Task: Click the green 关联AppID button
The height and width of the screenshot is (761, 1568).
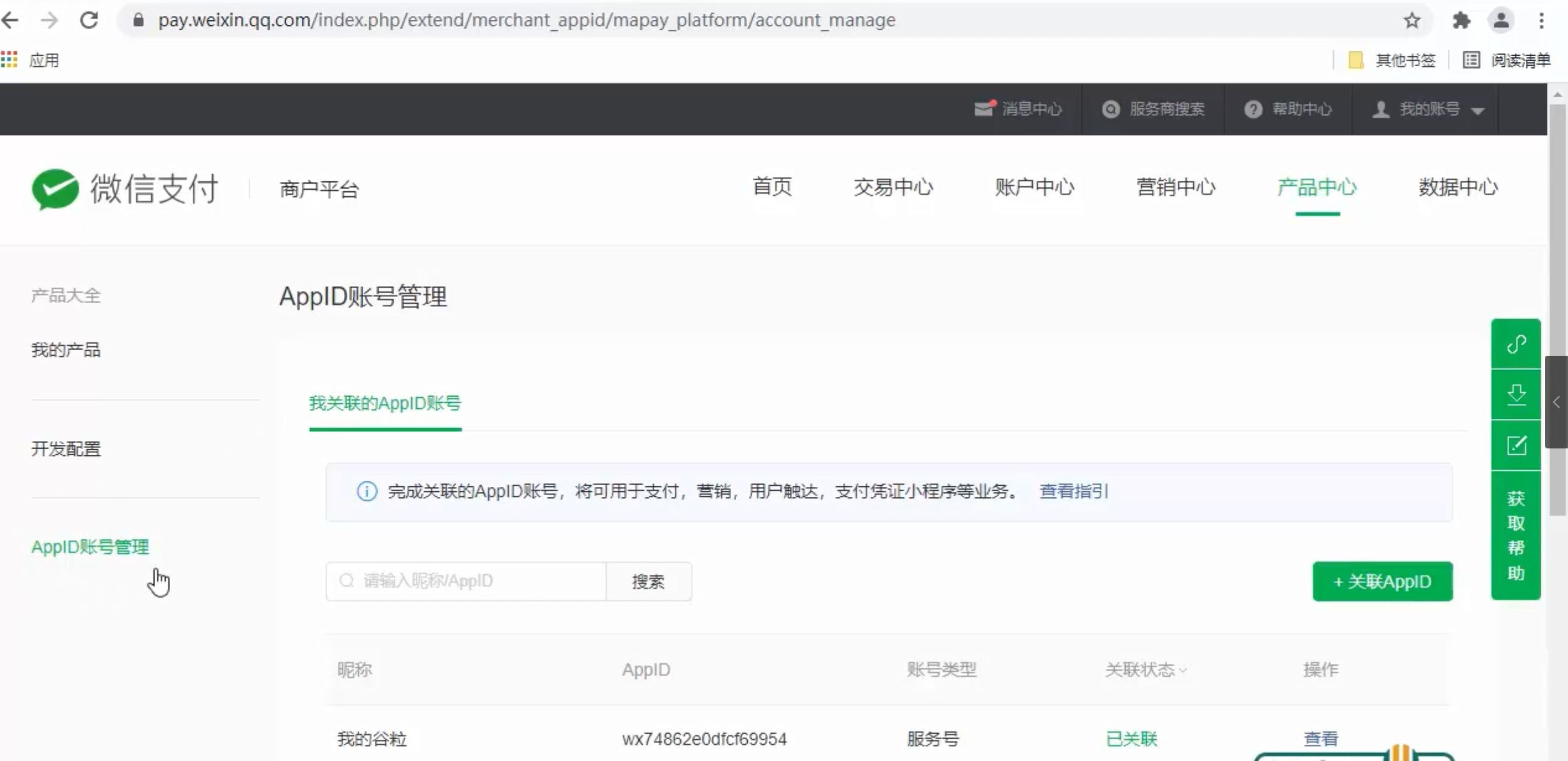Action: (1382, 581)
